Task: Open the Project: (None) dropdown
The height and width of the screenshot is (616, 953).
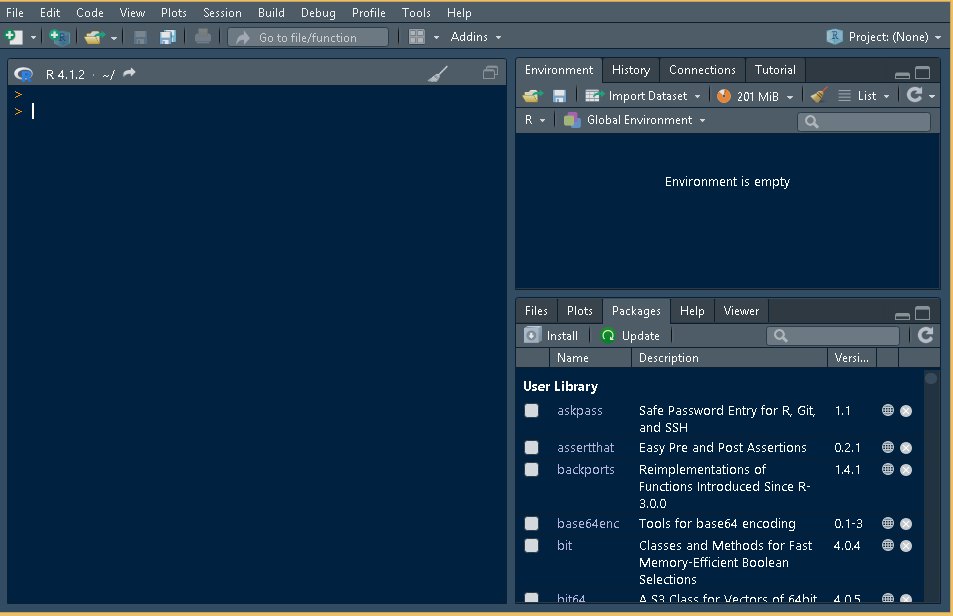Action: coord(884,36)
